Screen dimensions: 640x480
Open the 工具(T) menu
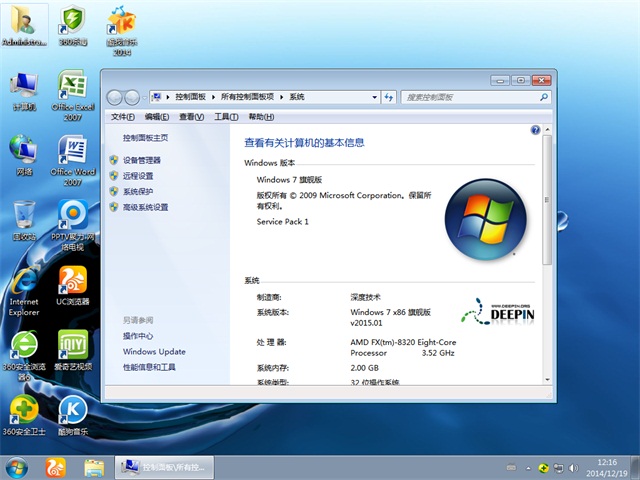(226, 117)
